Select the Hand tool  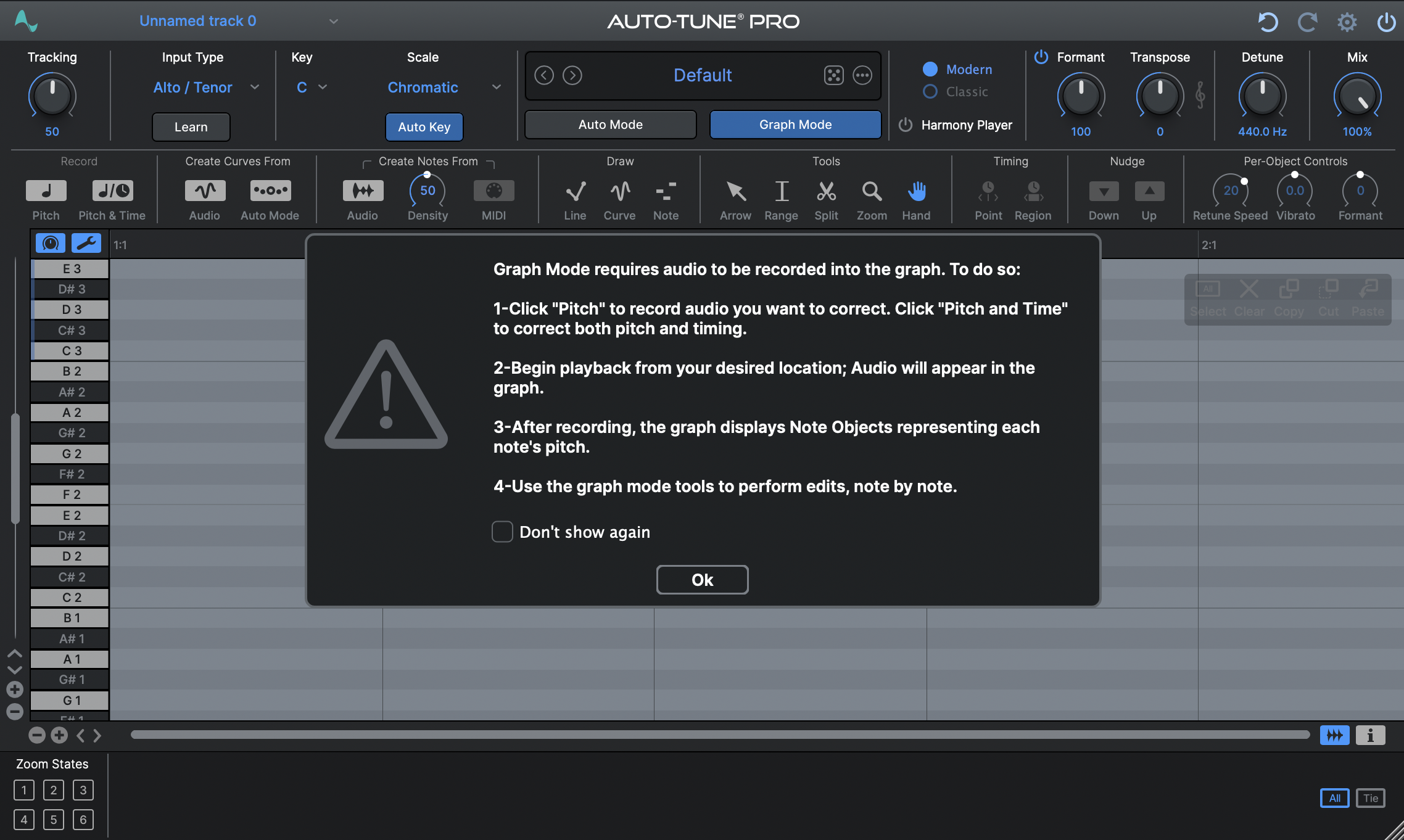point(916,191)
